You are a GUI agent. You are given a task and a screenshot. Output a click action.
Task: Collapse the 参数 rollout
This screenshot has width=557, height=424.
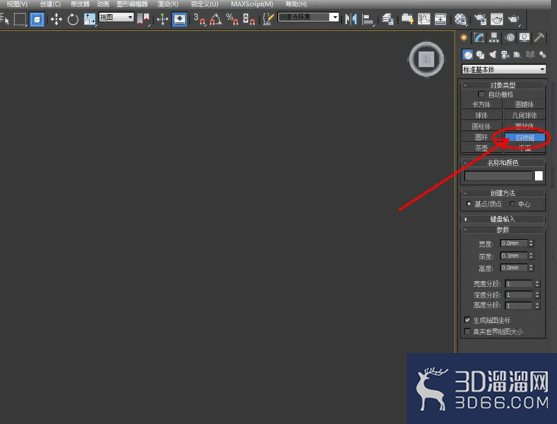pos(503,230)
